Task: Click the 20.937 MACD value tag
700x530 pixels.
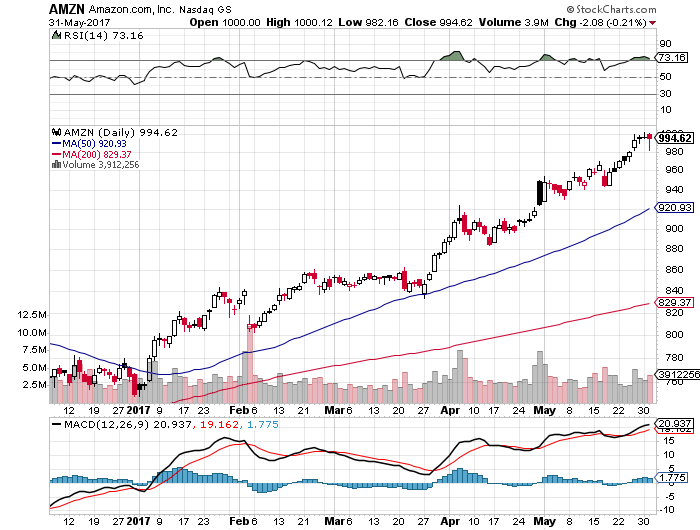Action: pos(674,425)
